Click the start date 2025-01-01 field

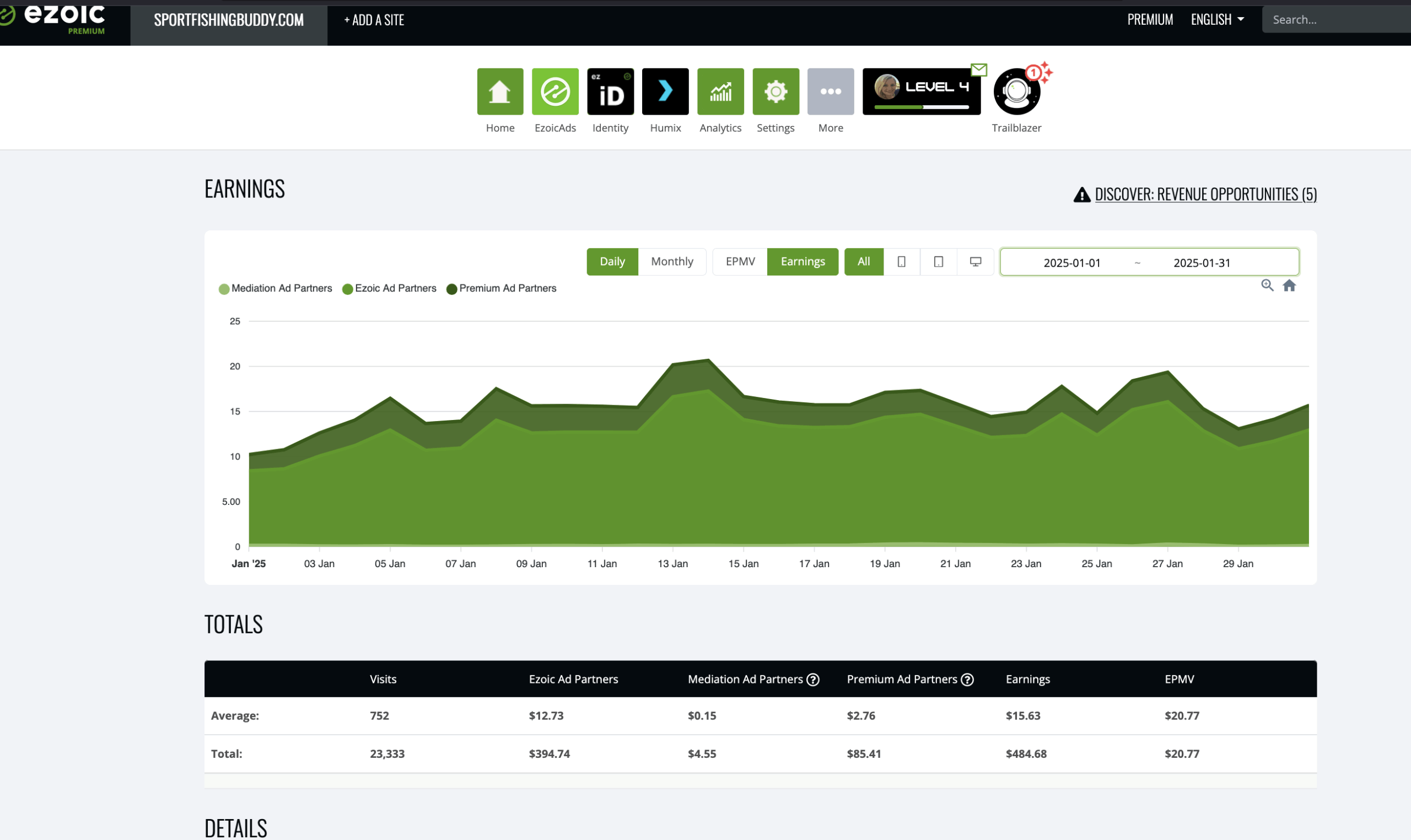pos(1072,263)
